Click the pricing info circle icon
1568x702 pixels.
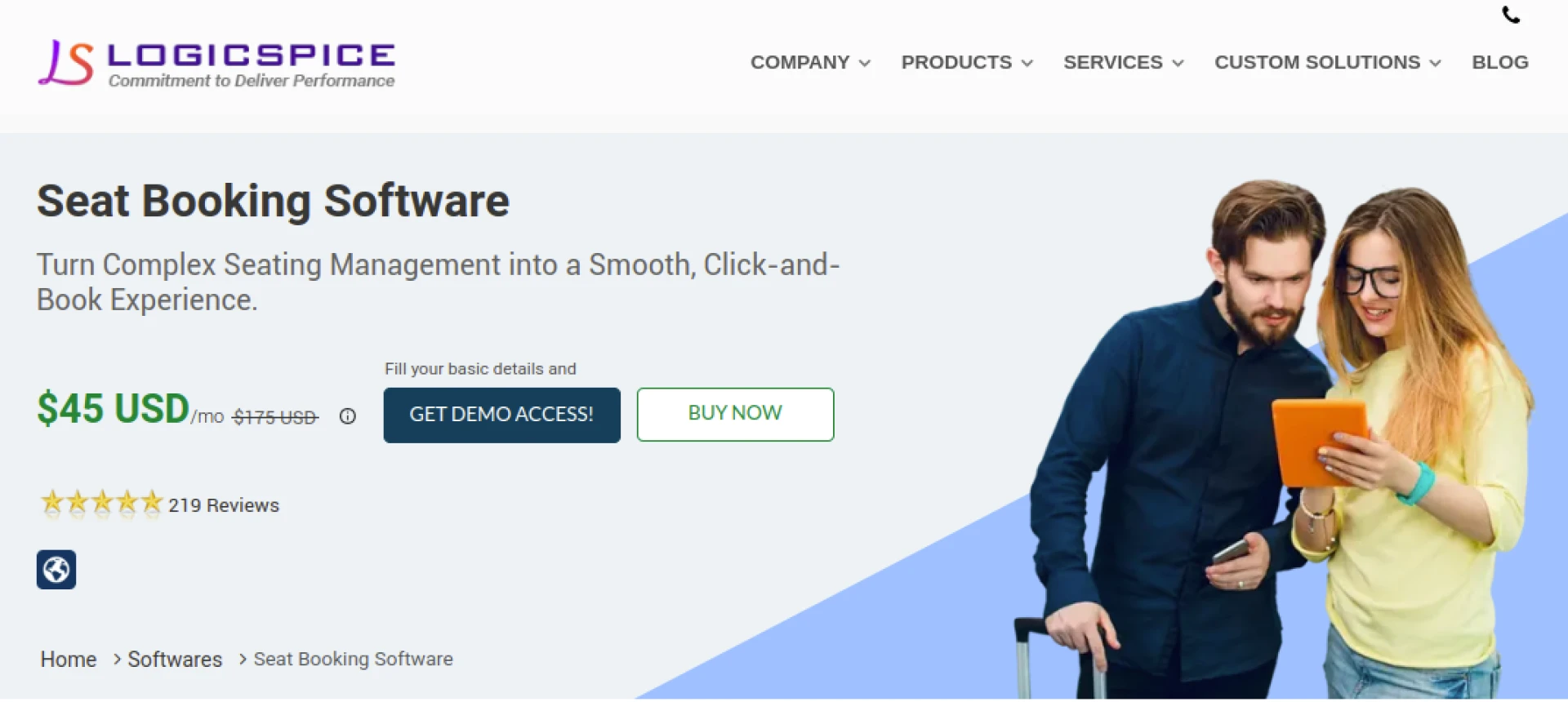tap(348, 416)
